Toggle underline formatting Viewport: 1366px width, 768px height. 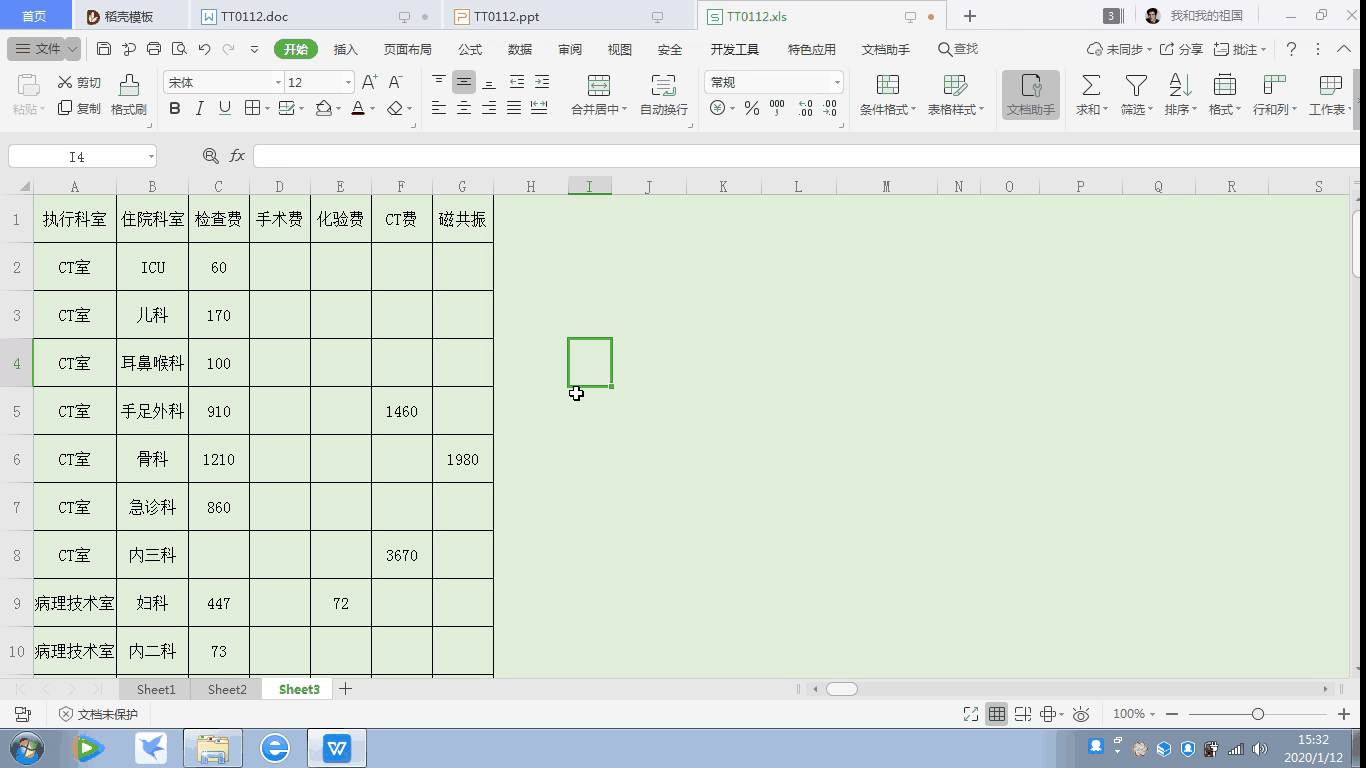(224, 108)
